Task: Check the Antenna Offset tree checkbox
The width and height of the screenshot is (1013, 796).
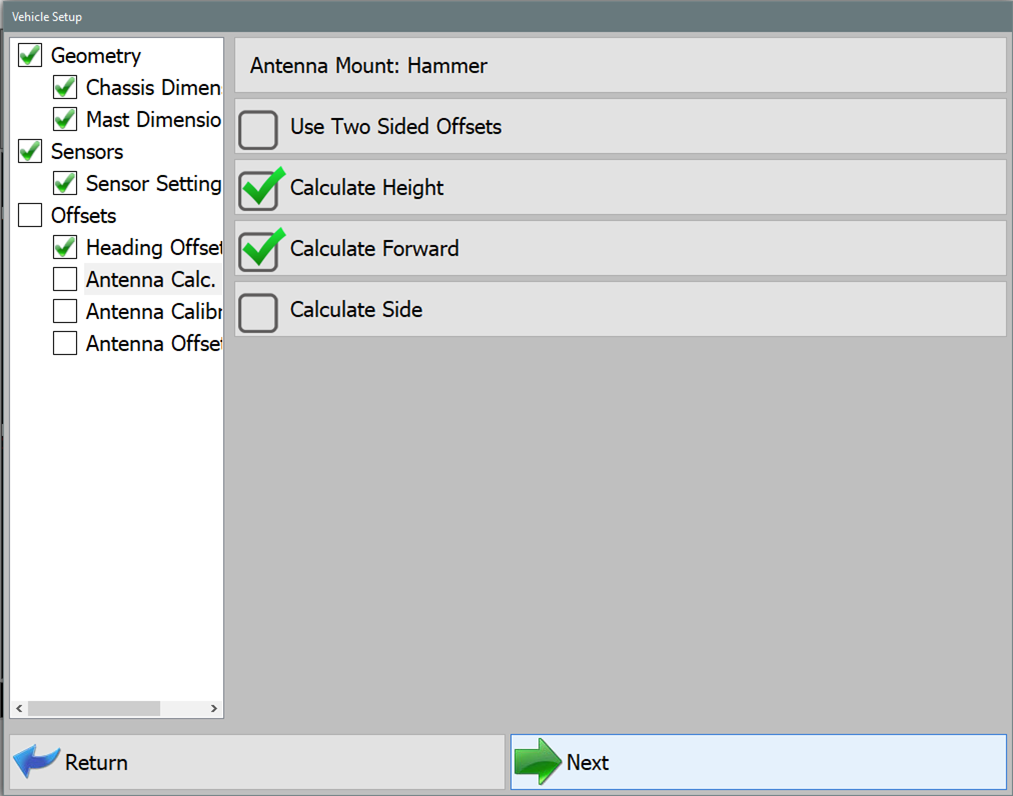Action: tap(65, 344)
